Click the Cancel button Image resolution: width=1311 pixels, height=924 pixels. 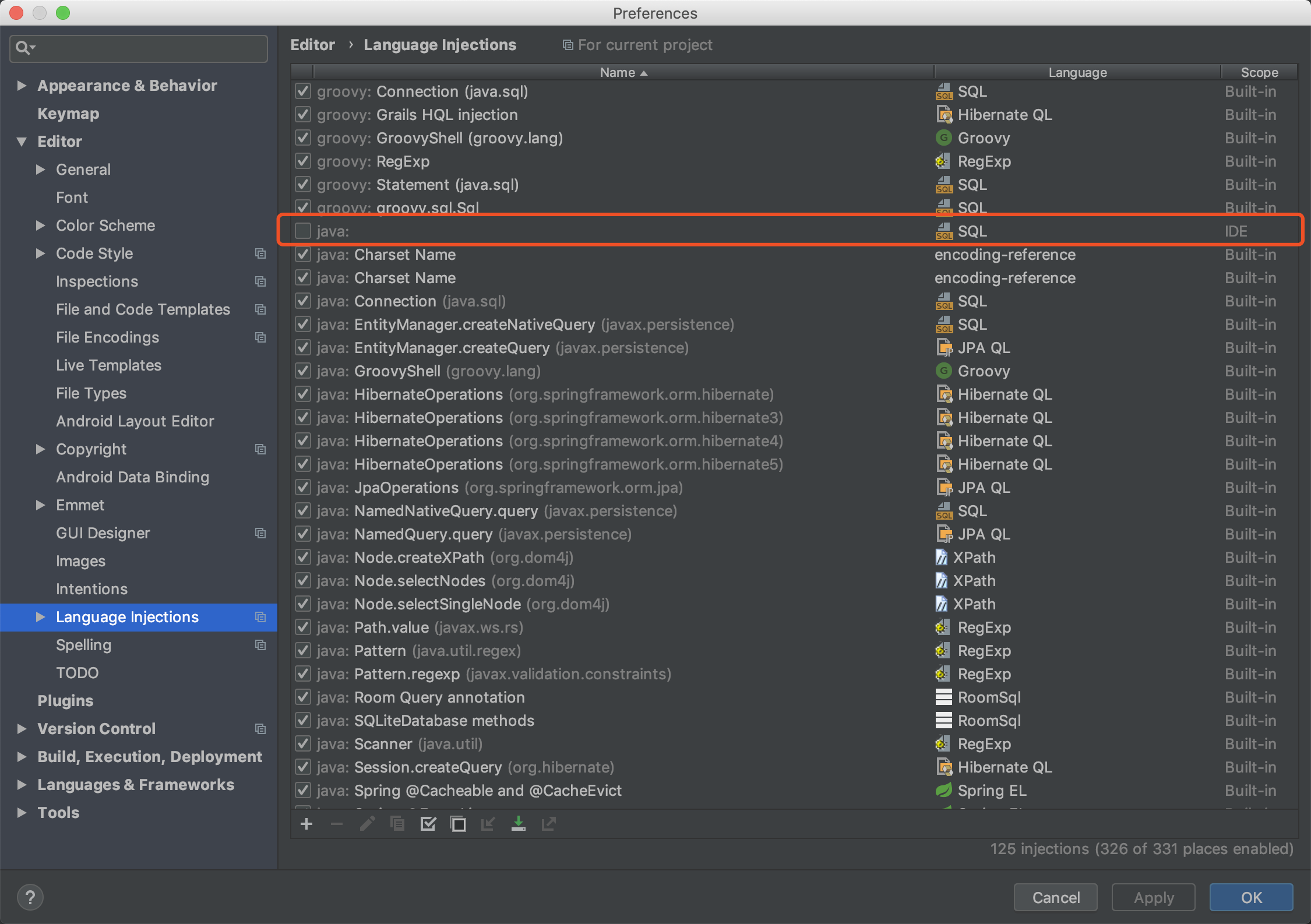pyautogui.click(x=1055, y=897)
